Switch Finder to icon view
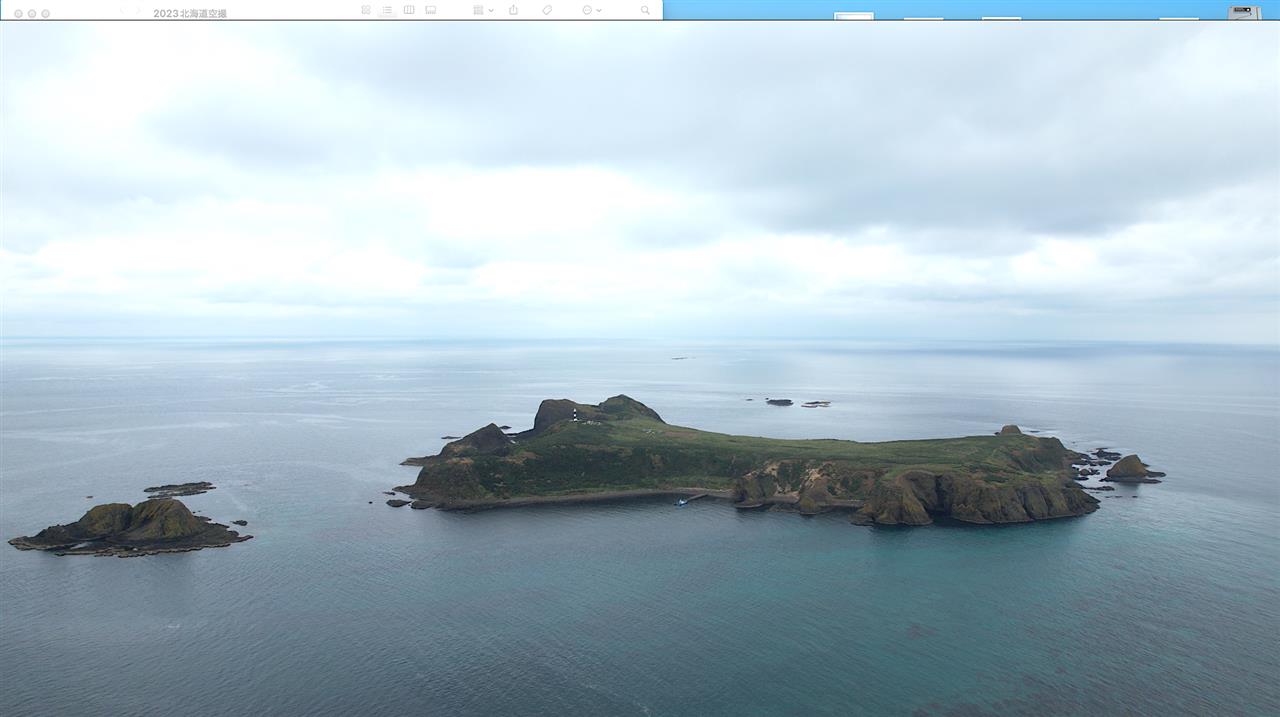This screenshot has height=717, width=1280. click(x=366, y=10)
